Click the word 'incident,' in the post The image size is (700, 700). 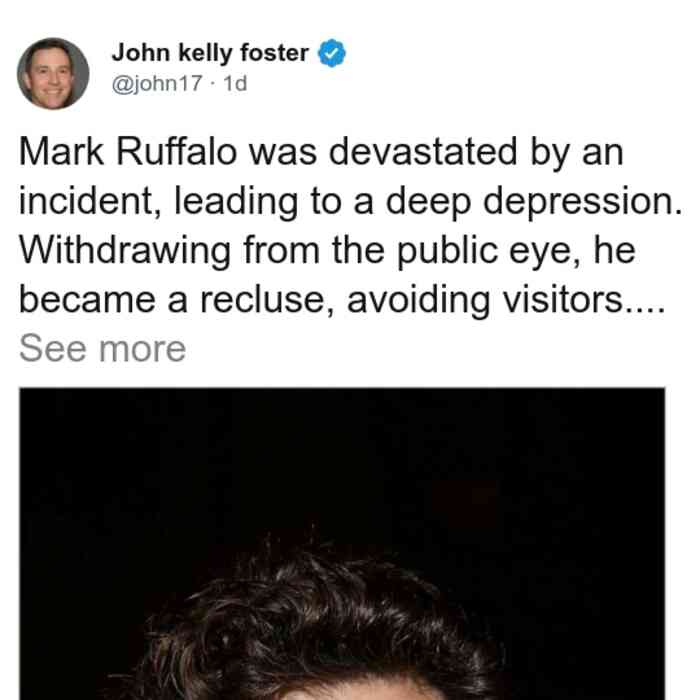[x=90, y=201]
